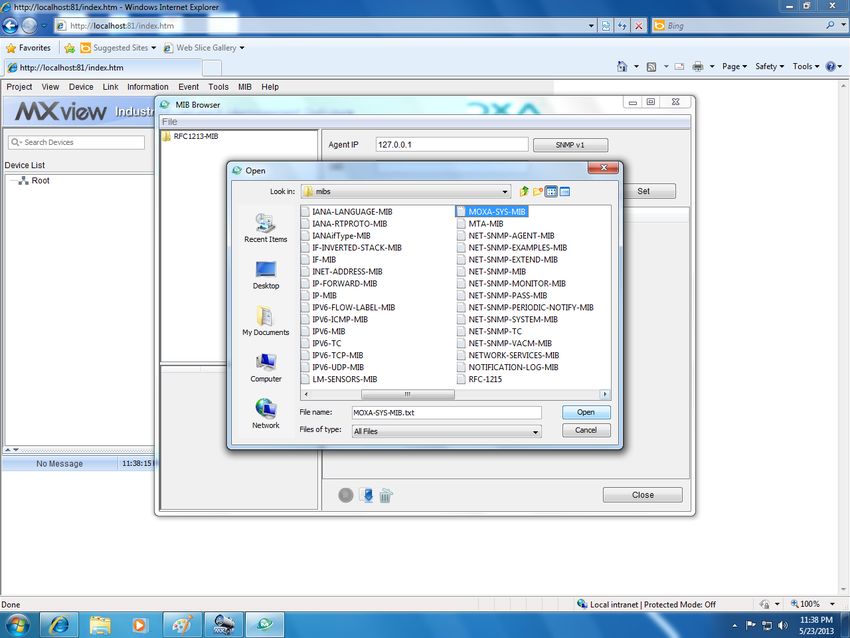Cancel the Open dialog
Viewport: 850px width, 638px height.
(586, 430)
